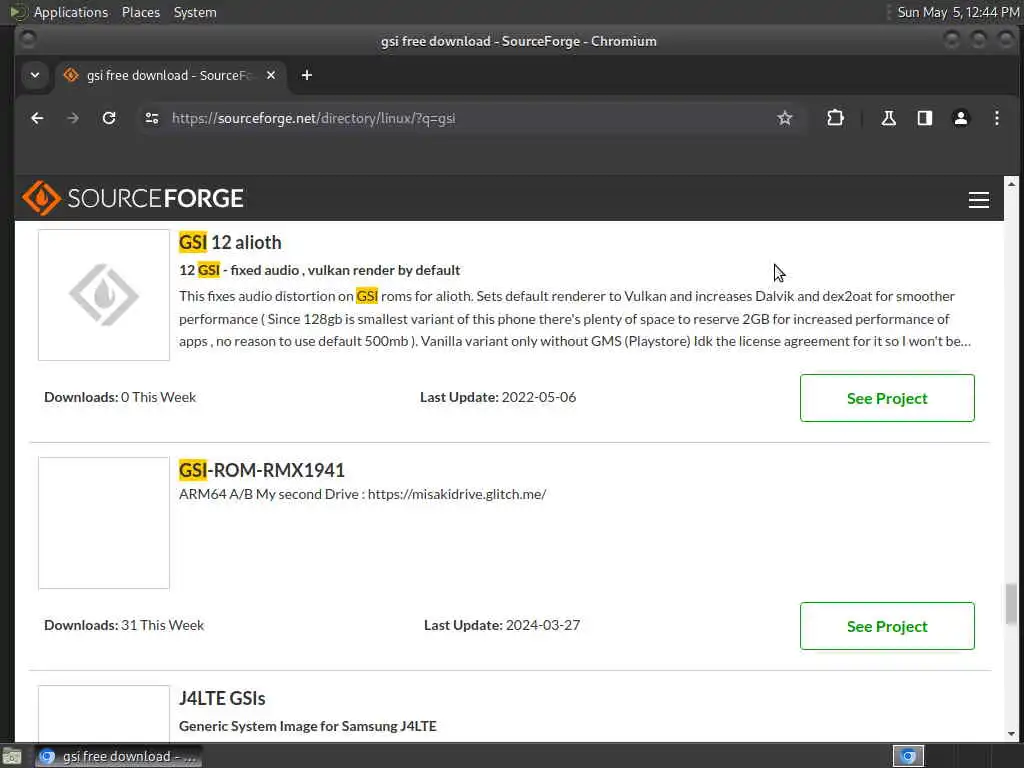The image size is (1024, 768).
Task: Click See Project for GSI 12 alioth
Action: 887,398
